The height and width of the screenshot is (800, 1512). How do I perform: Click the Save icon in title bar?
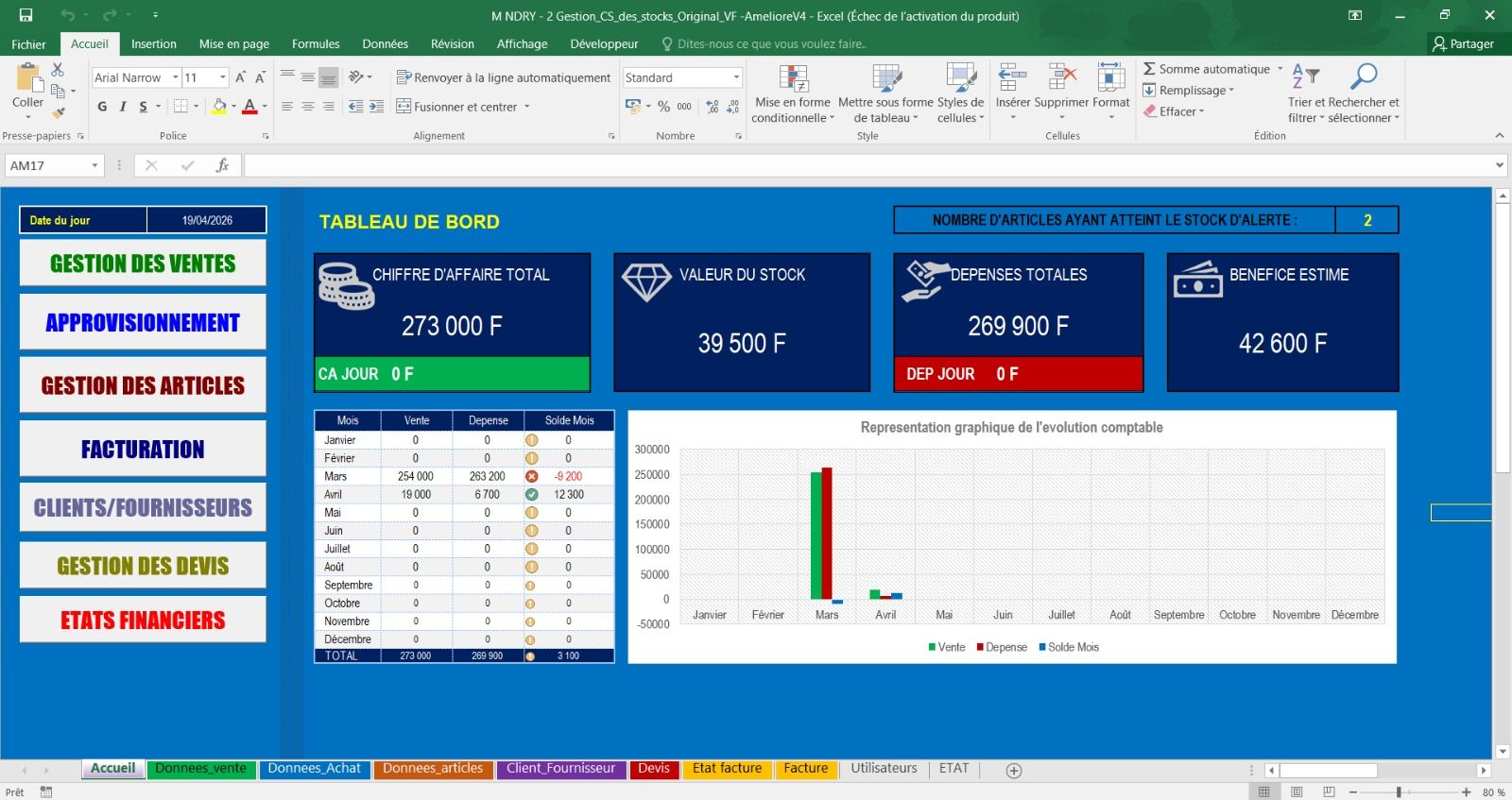click(26, 15)
